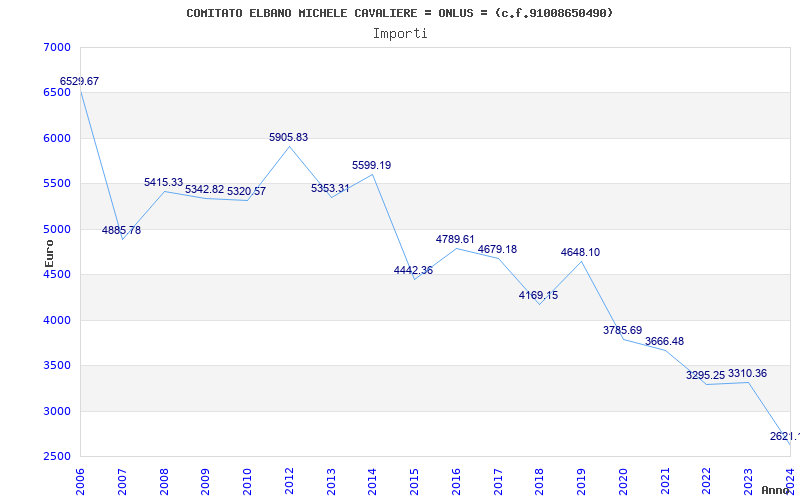Image resolution: width=800 pixels, height=500 pixels.
Task: Click the 4442.36 data label
Action: 414,270
